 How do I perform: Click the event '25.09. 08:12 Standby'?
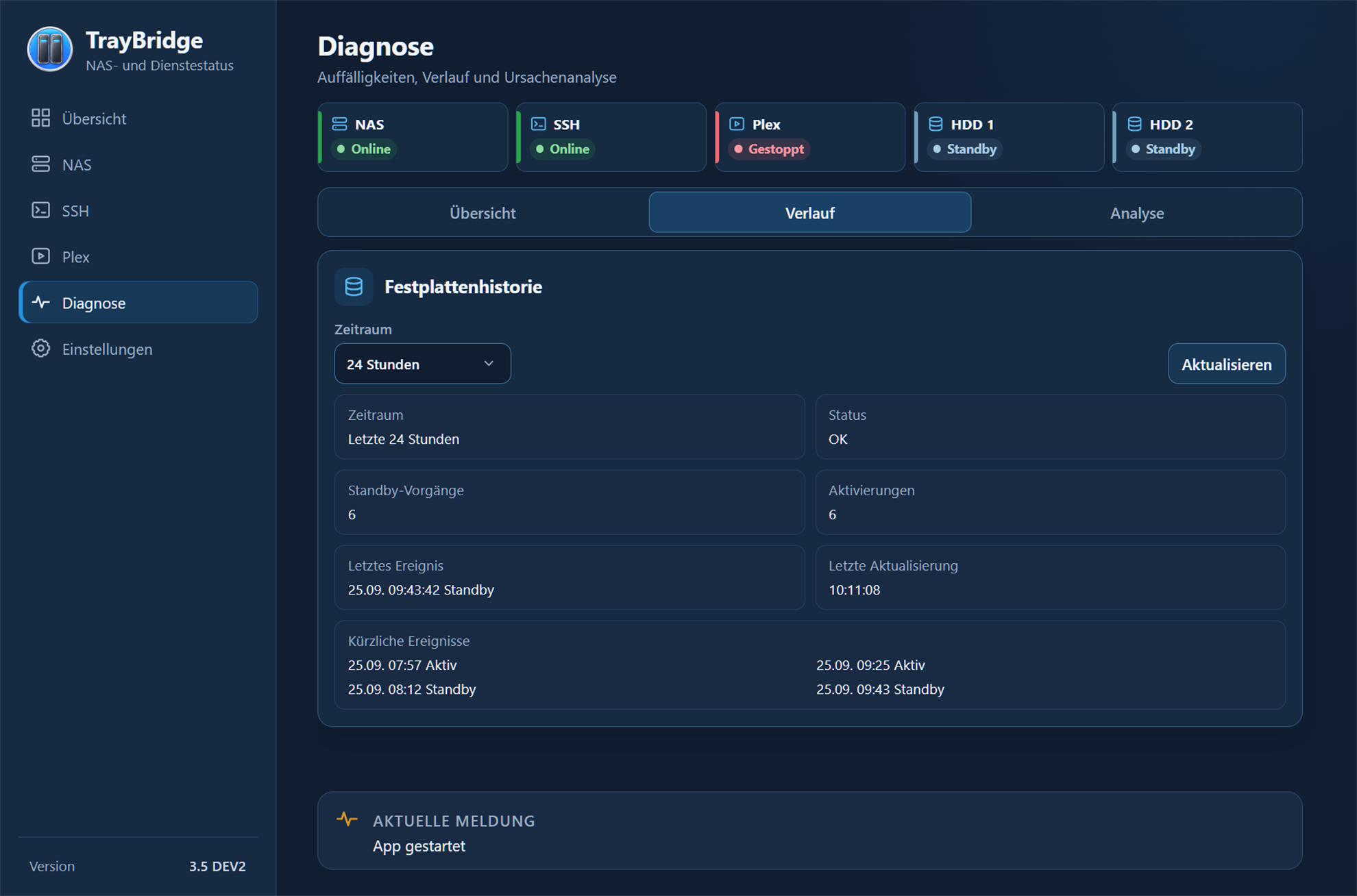[x=412, y=689]
